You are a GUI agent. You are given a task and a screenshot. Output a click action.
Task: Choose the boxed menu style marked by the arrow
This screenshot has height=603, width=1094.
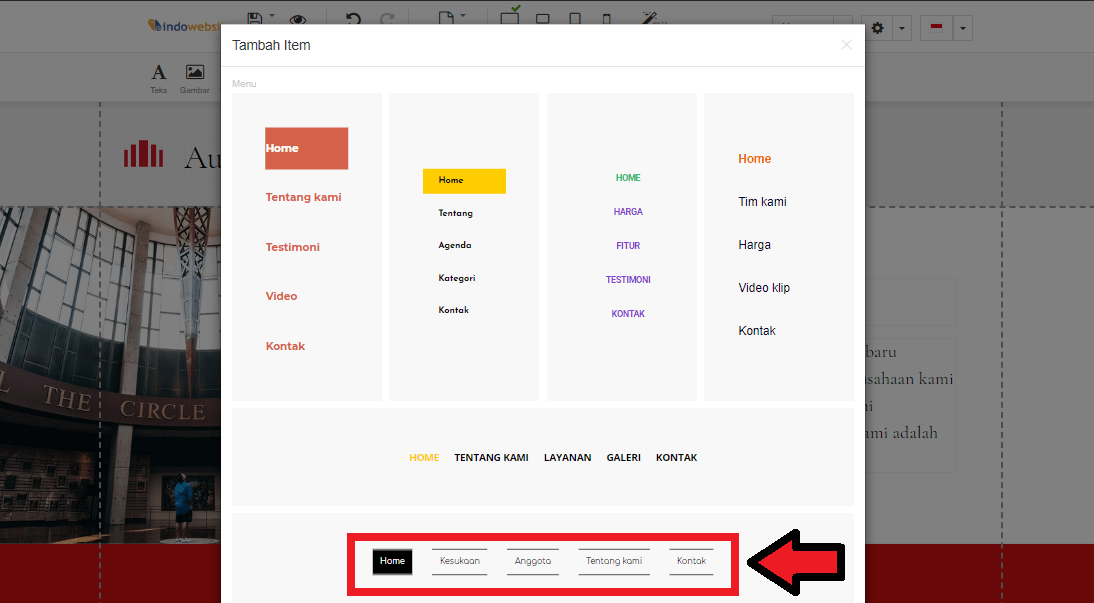[x=543, y=561]
